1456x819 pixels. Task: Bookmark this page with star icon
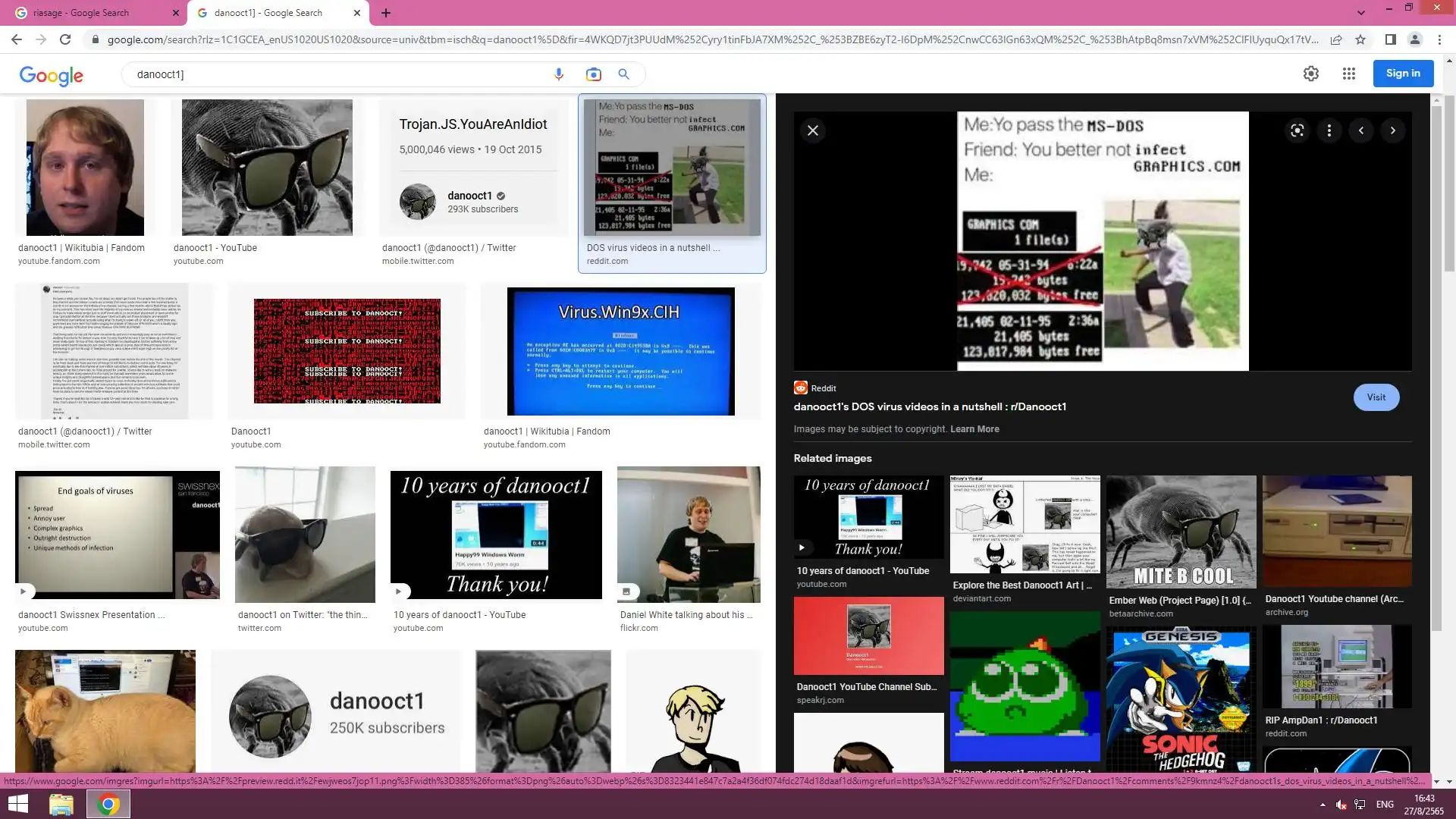coord(1360,39)
